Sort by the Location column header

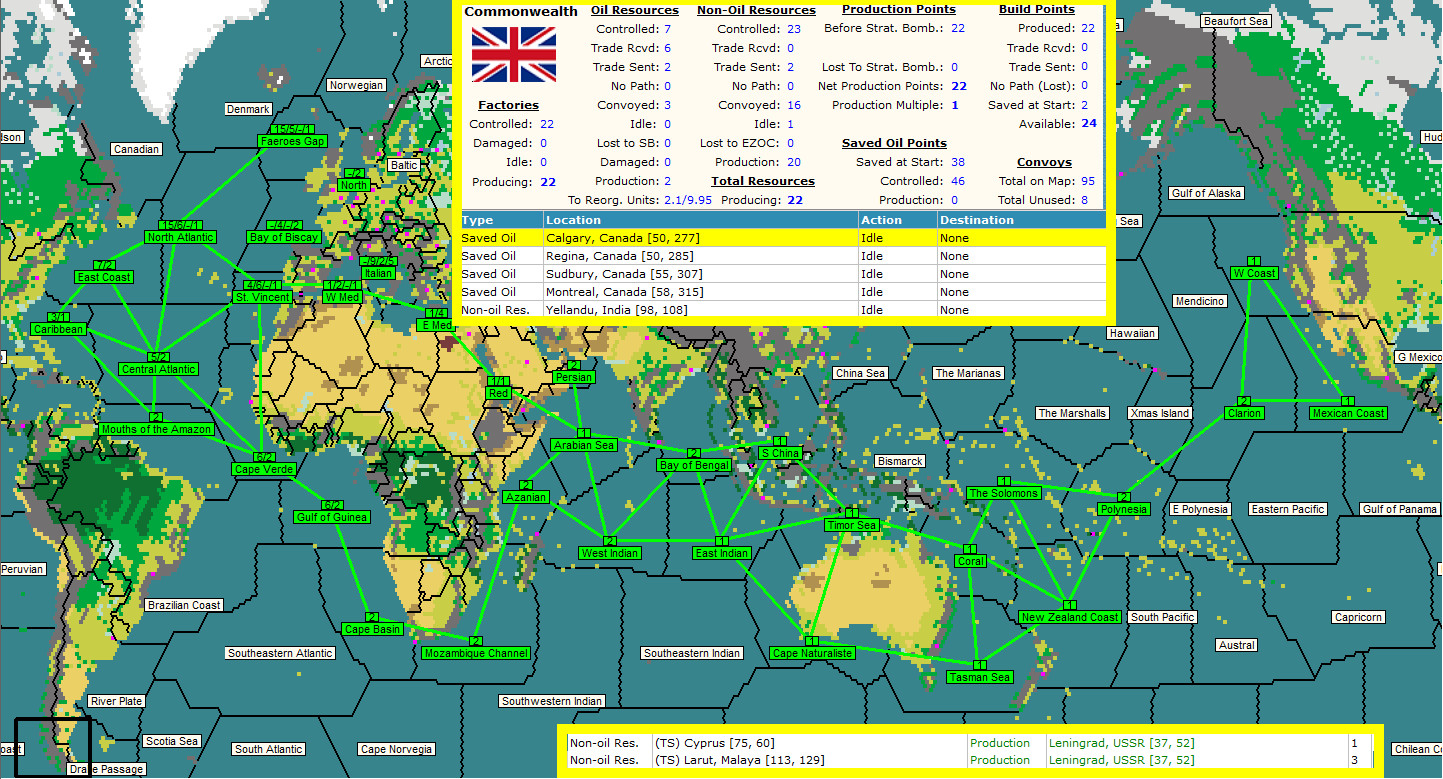tap(700, 220)
